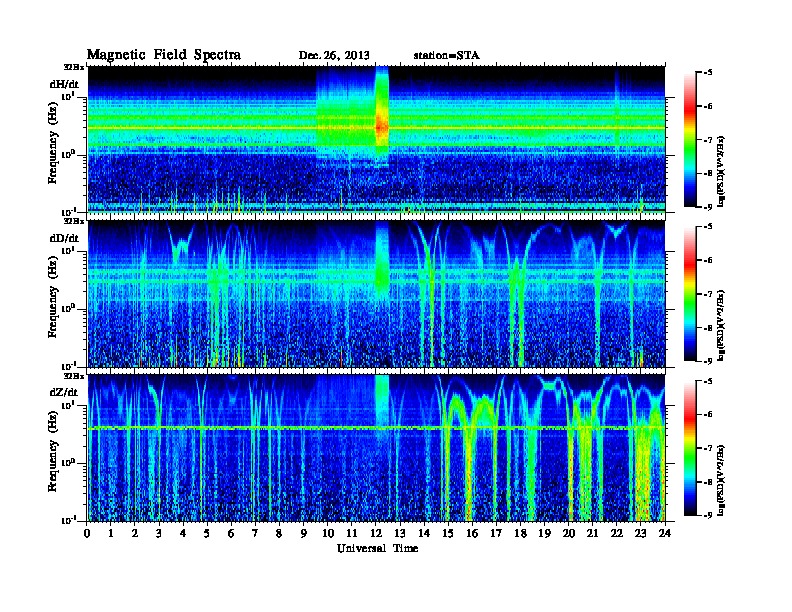
Task: Click hour tick "17" on the time axis
Action: click(x=496, y=533)
